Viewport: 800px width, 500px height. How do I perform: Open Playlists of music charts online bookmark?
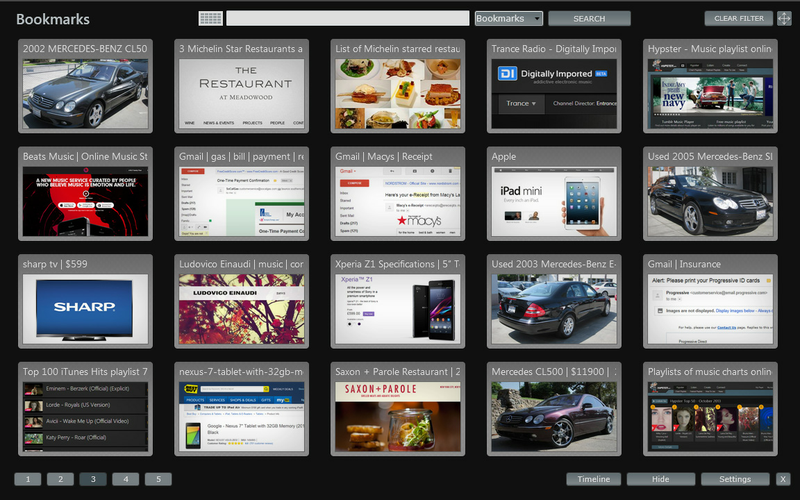pyautogui.click(x=710, y=409)
